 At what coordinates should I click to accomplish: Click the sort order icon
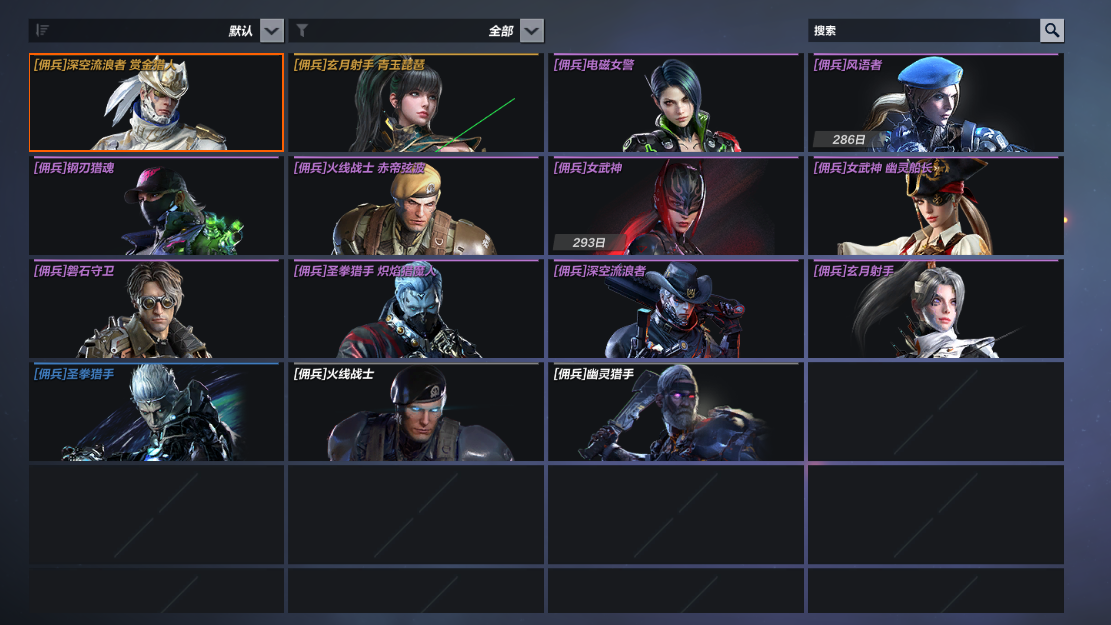pos(43,30)
